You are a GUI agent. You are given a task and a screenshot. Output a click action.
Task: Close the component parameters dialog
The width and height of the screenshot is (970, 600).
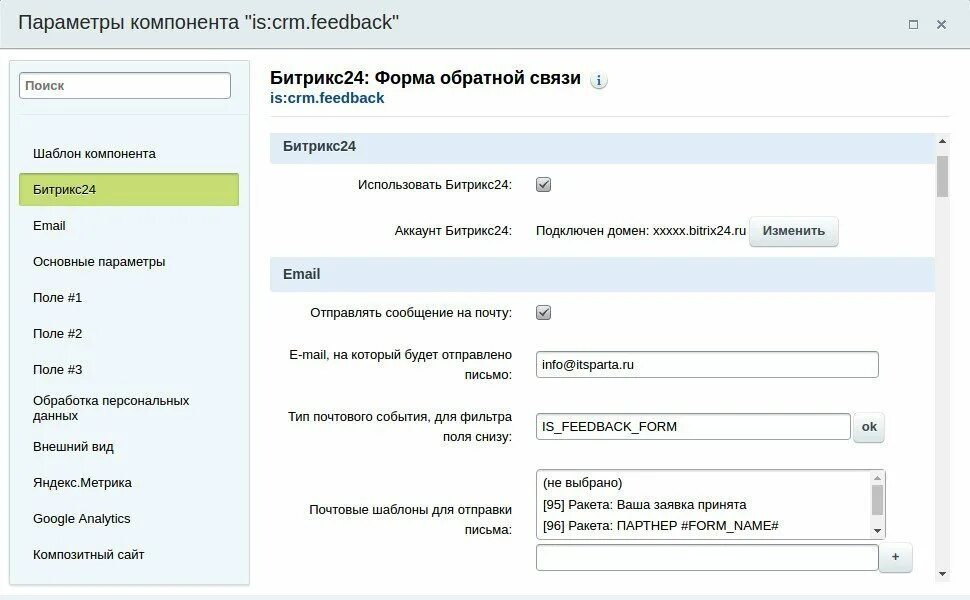941,25
